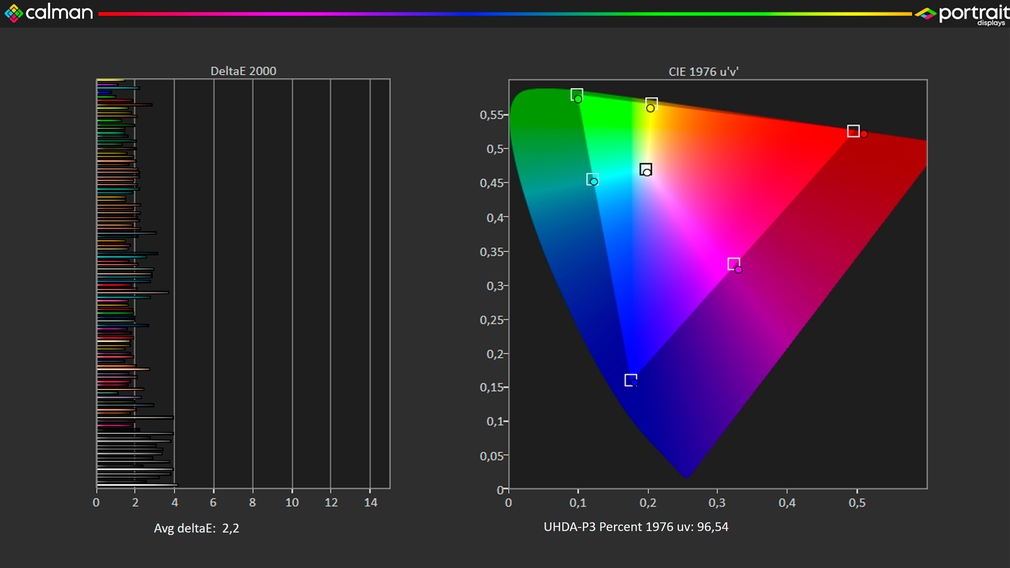The height and width of the screenshot is (568, 1010).
Task: Click the 14 label on DeltaE axis
Action: coord(370,502)
